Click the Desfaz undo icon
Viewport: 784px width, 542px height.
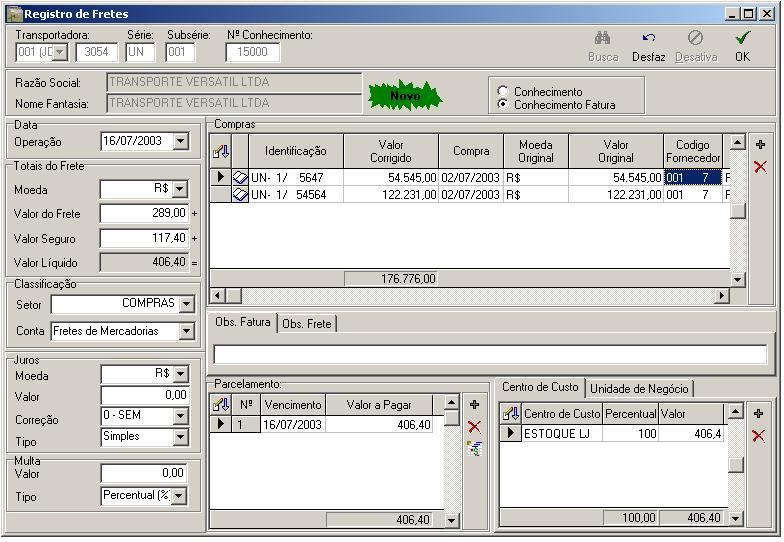[x=648, y=39]
